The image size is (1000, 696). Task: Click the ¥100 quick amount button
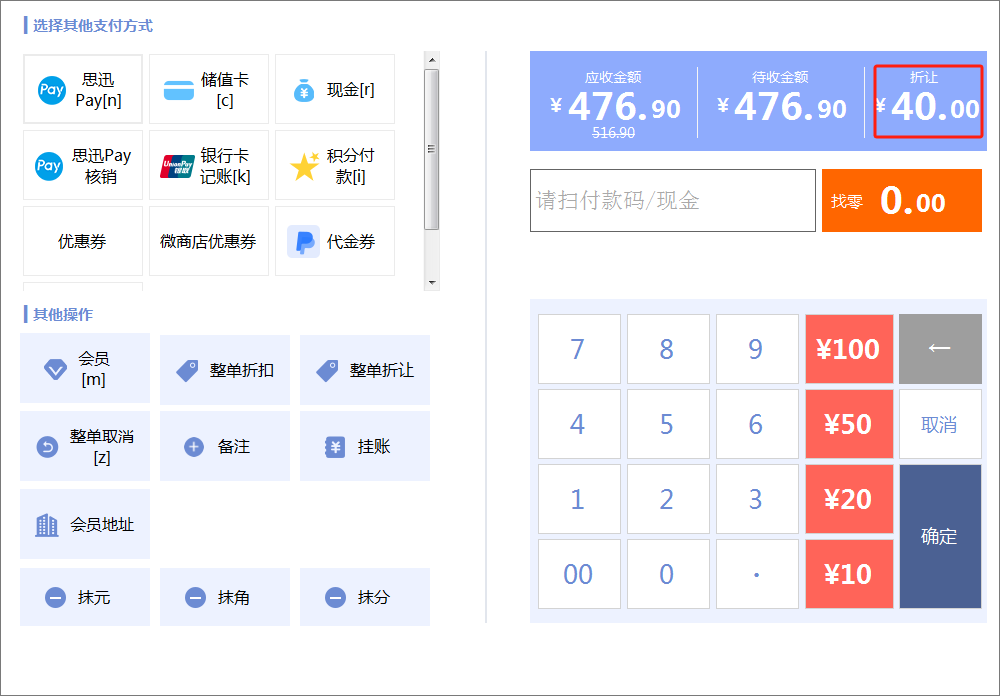click(x=849, y=349)
